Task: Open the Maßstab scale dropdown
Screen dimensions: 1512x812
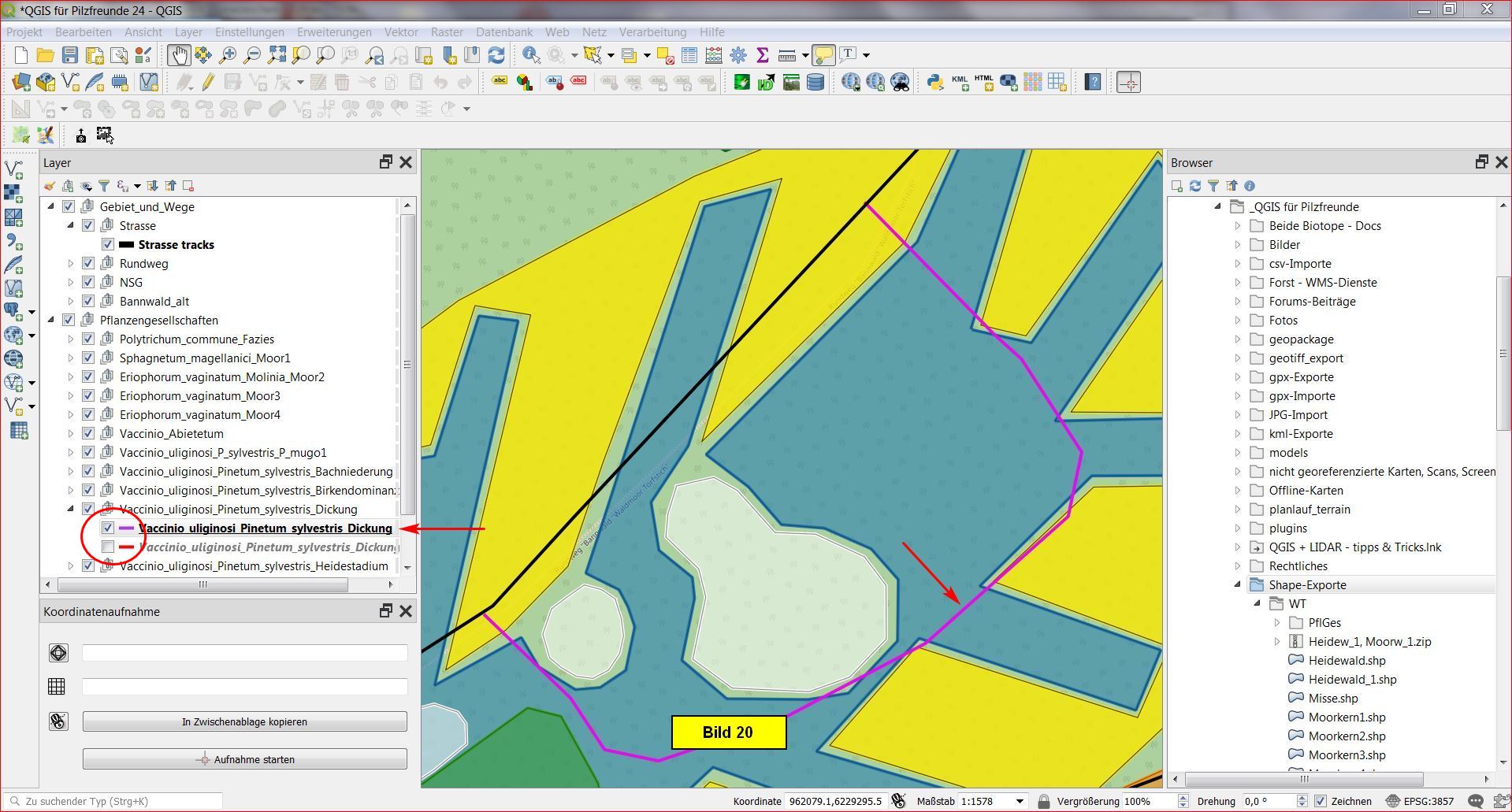Action: [1020, 801]
